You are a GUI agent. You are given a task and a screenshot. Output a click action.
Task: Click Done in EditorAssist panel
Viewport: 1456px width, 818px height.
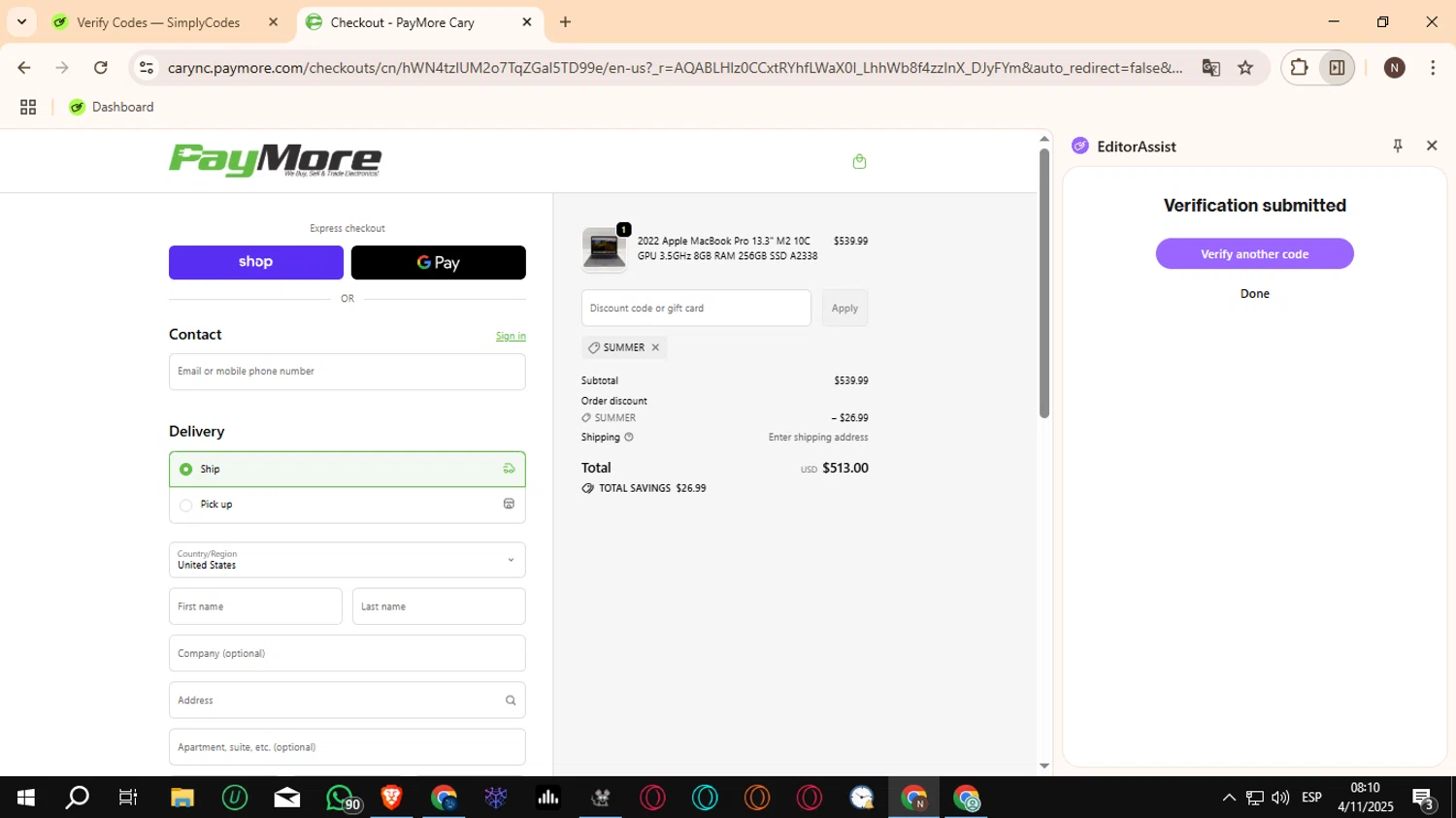(1255, 294)
